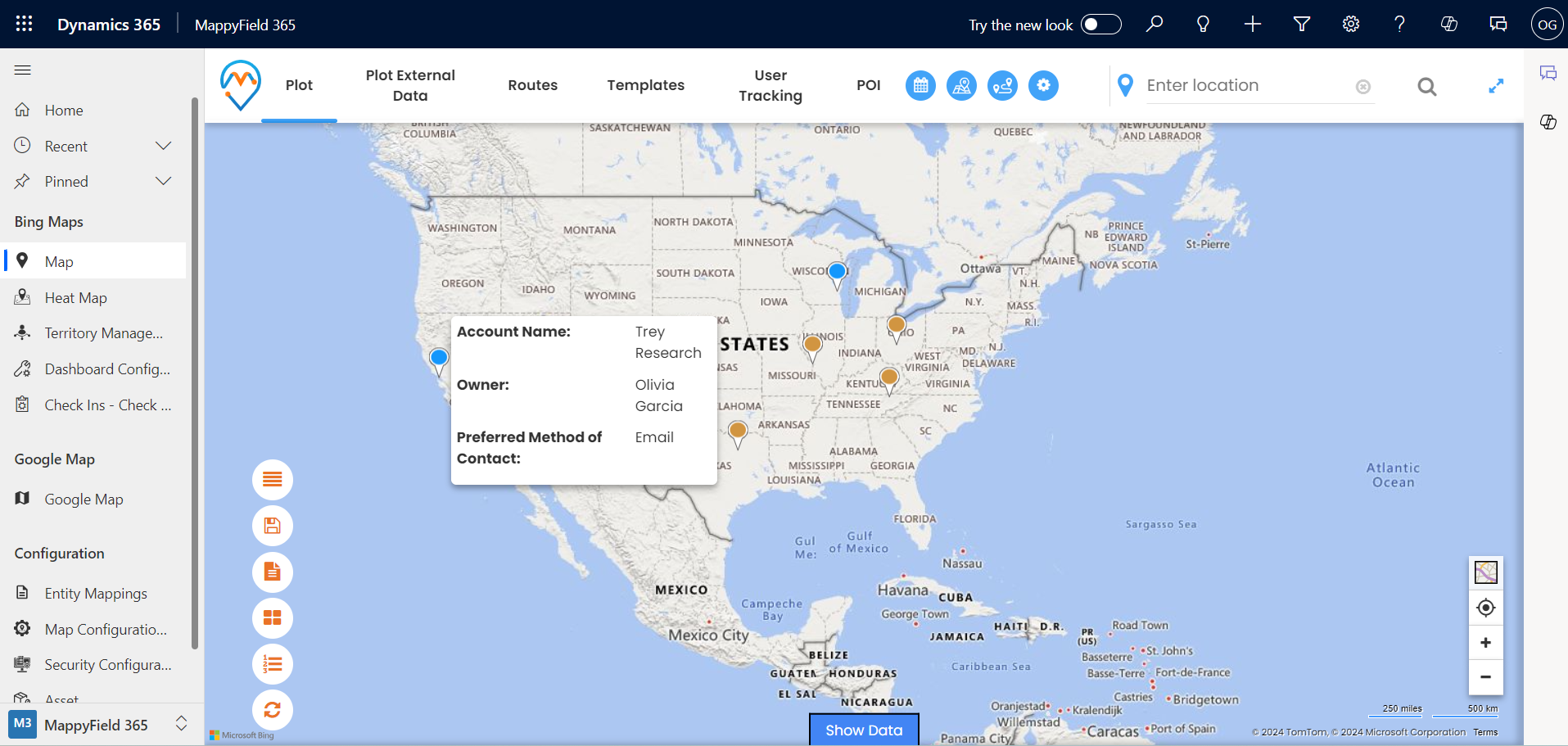
Task: Click the plus quick create icon
Action: [1253, 25]
